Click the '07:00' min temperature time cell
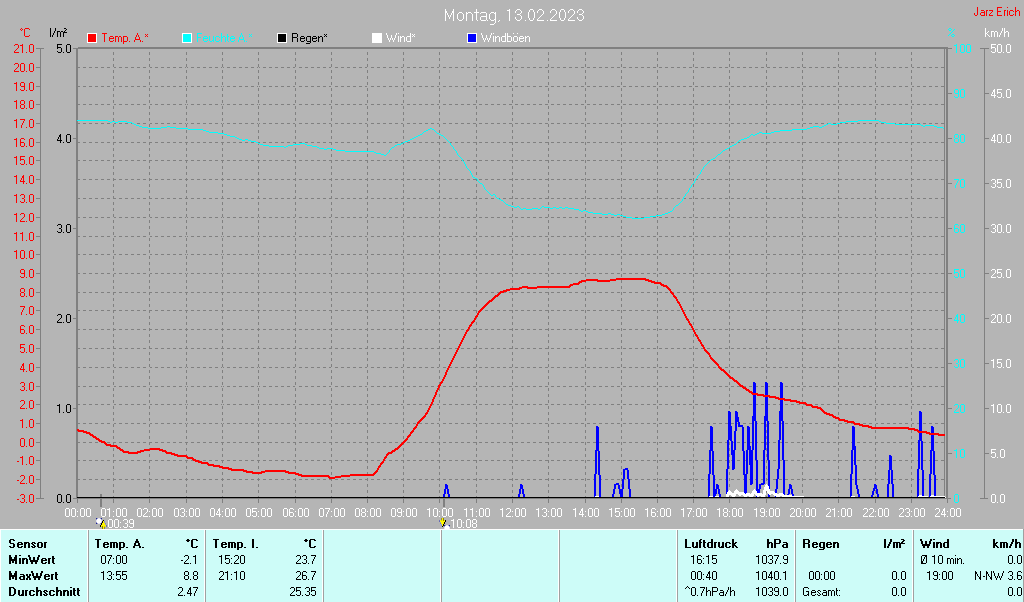Screen dimensions: 1024x602 click(x=114, y=560)
